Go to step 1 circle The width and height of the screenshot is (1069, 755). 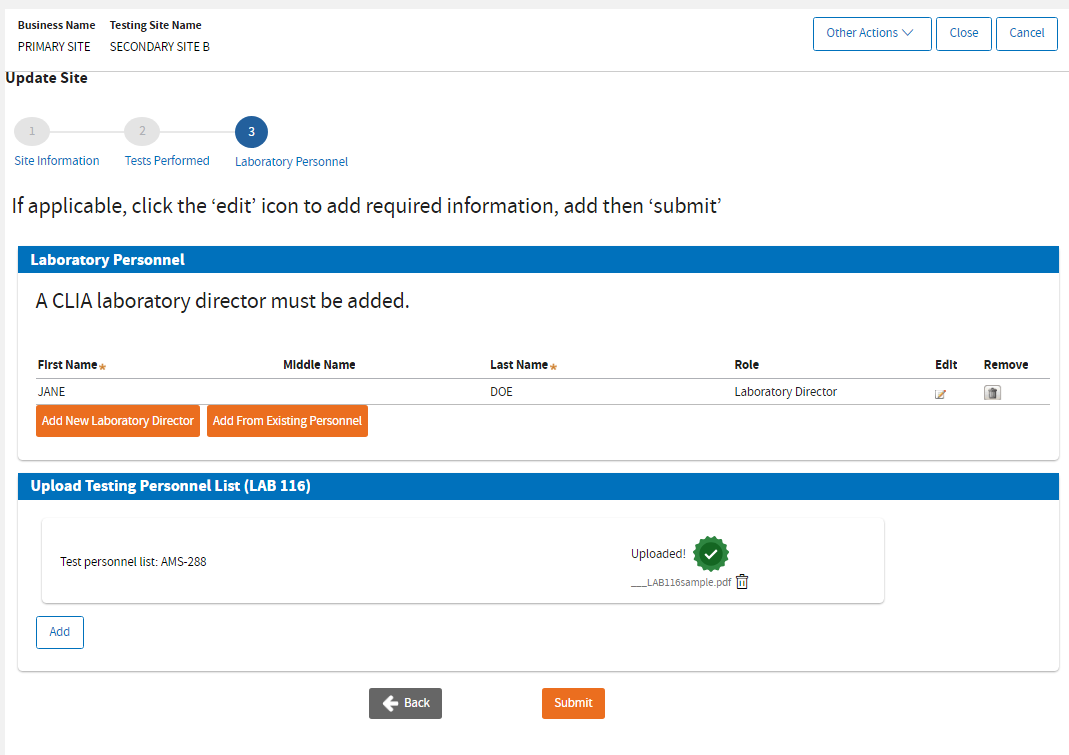pos(32,131)
